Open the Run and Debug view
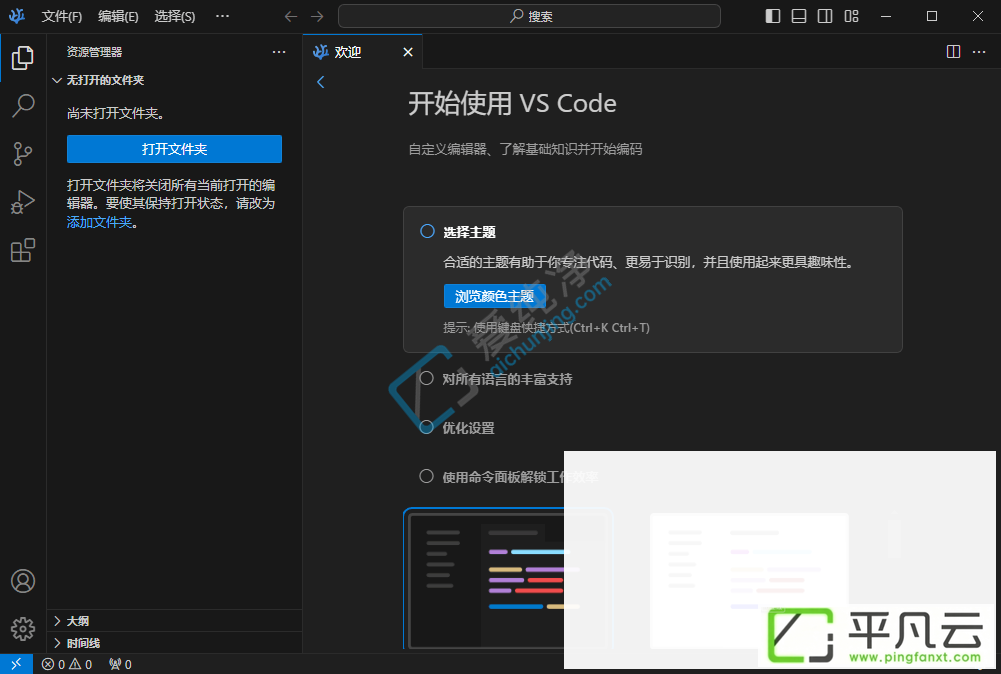 [x=22, y=202]
